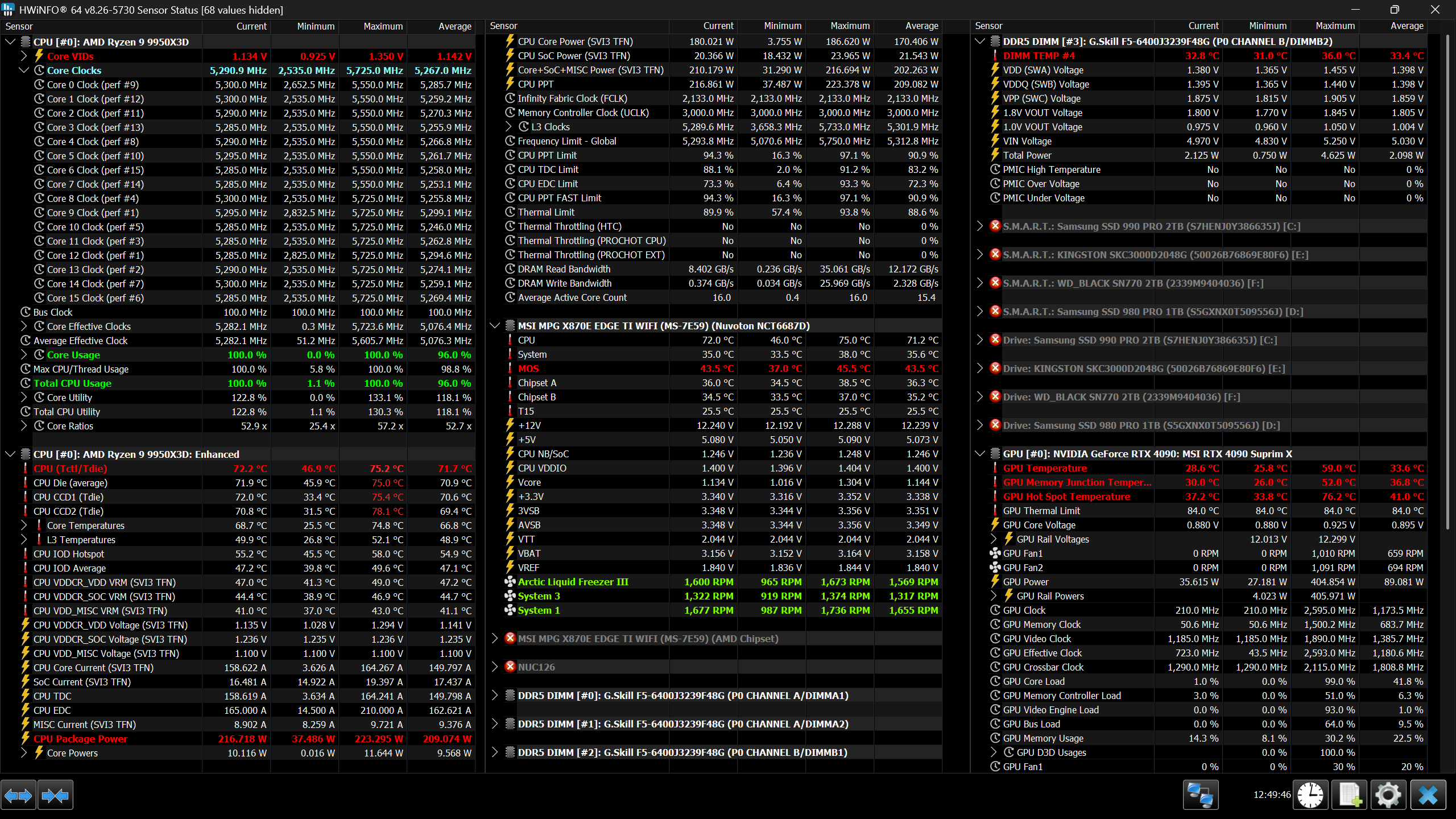Click the fan icon beside GPU Fan1 RPM
Viewport: 1456px width, 819px height.
click(995, 553)
